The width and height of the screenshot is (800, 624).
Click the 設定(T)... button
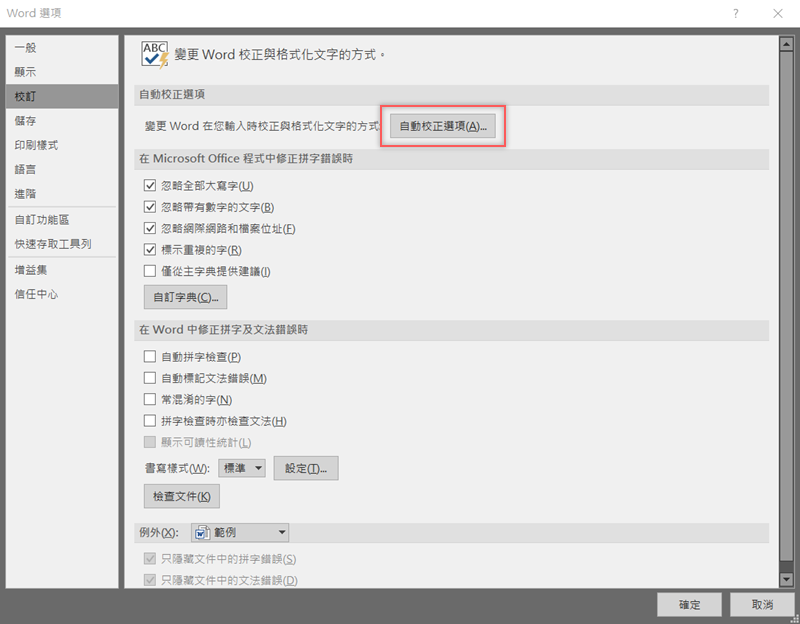click(306, 468)
